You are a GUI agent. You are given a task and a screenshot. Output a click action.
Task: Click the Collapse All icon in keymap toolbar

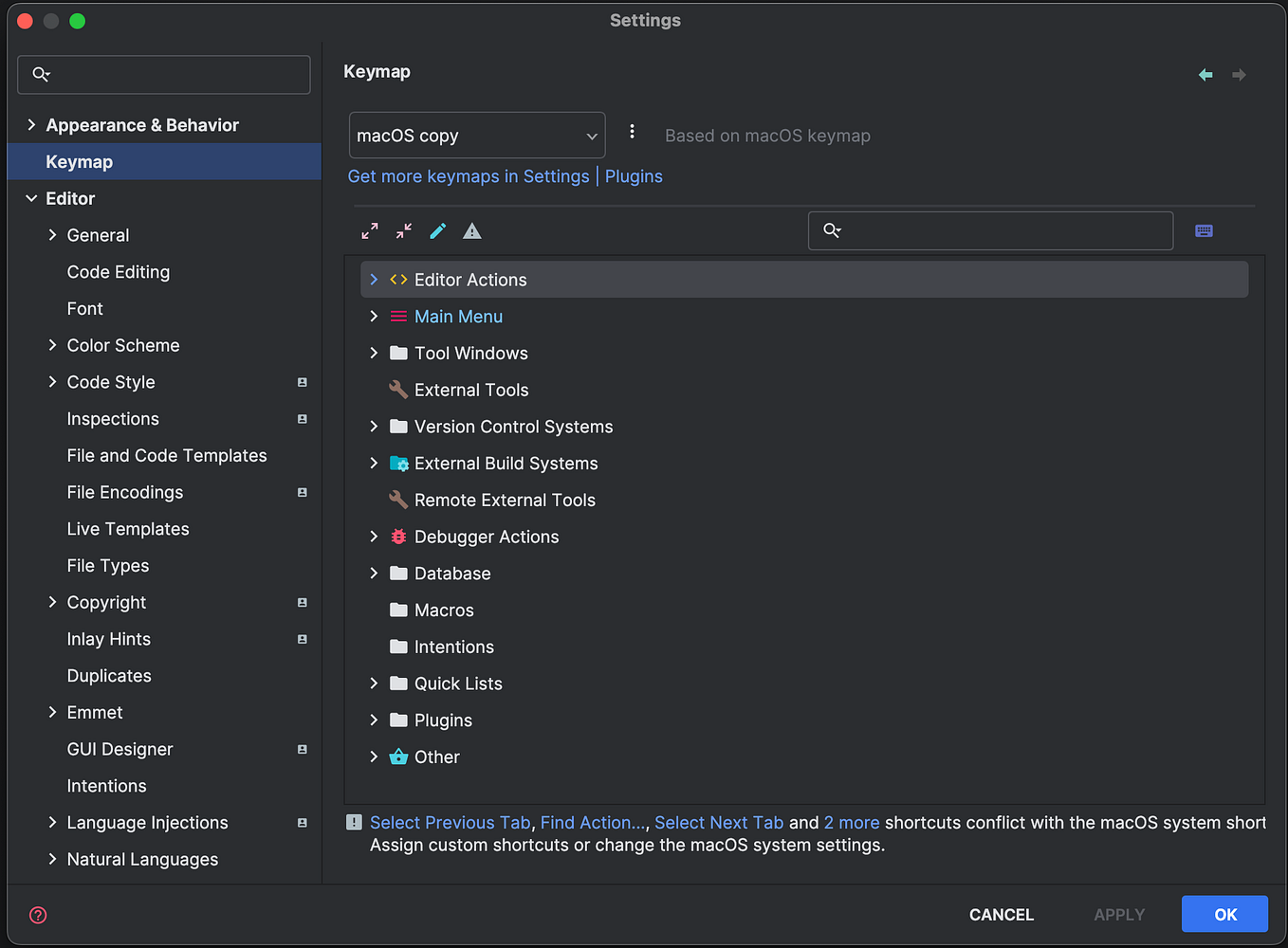[x=404, y=230]
